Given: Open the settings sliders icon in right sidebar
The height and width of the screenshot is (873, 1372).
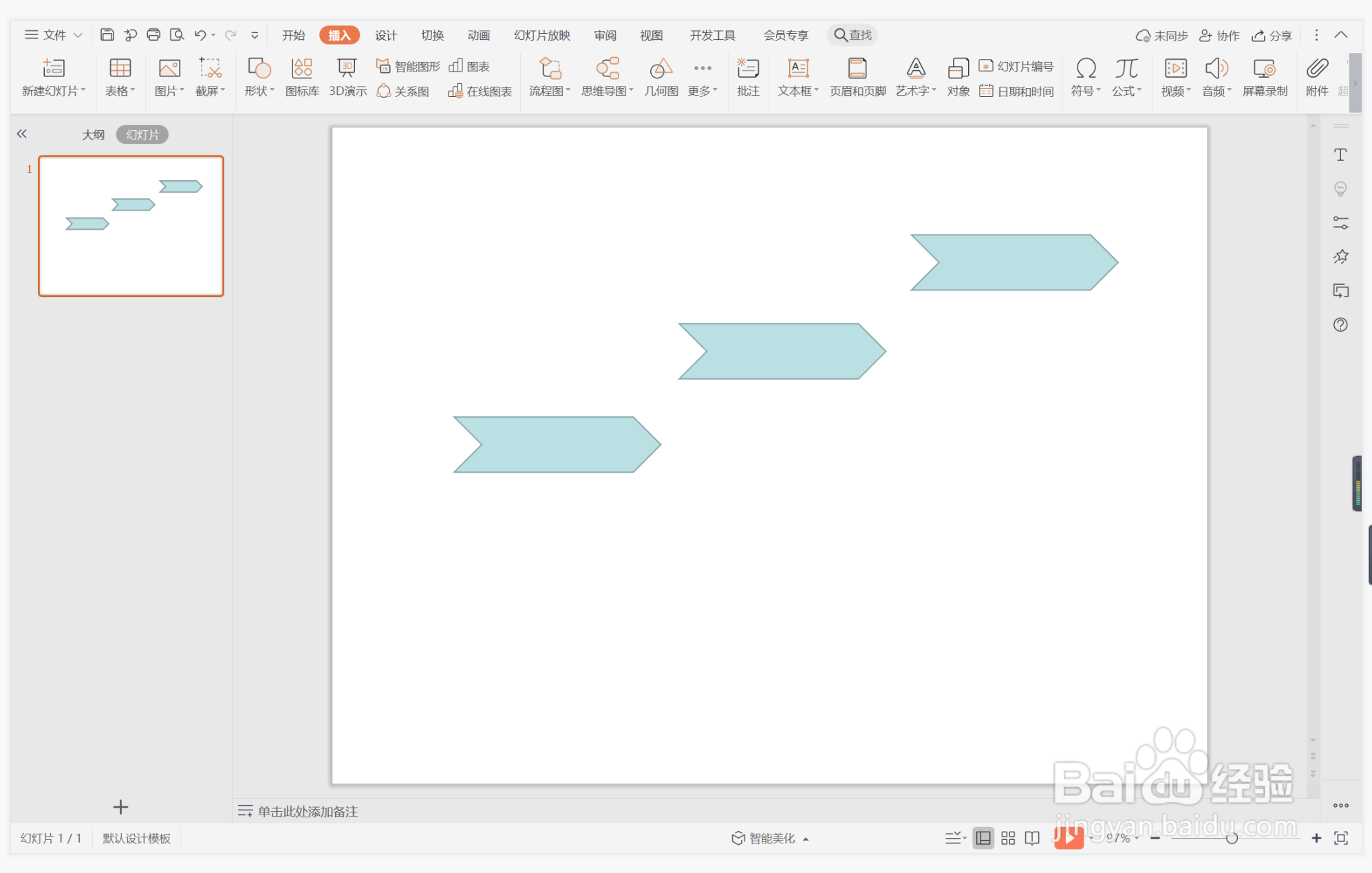Looking at the screenshot, I should (1340, 223).
